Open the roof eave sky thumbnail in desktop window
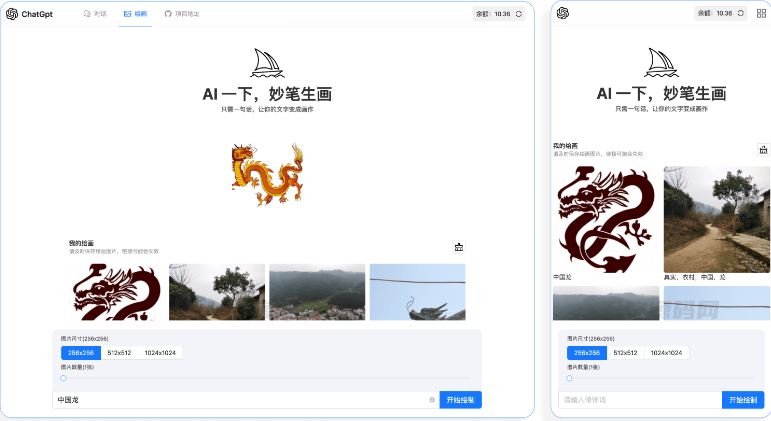 coord(417,292)
